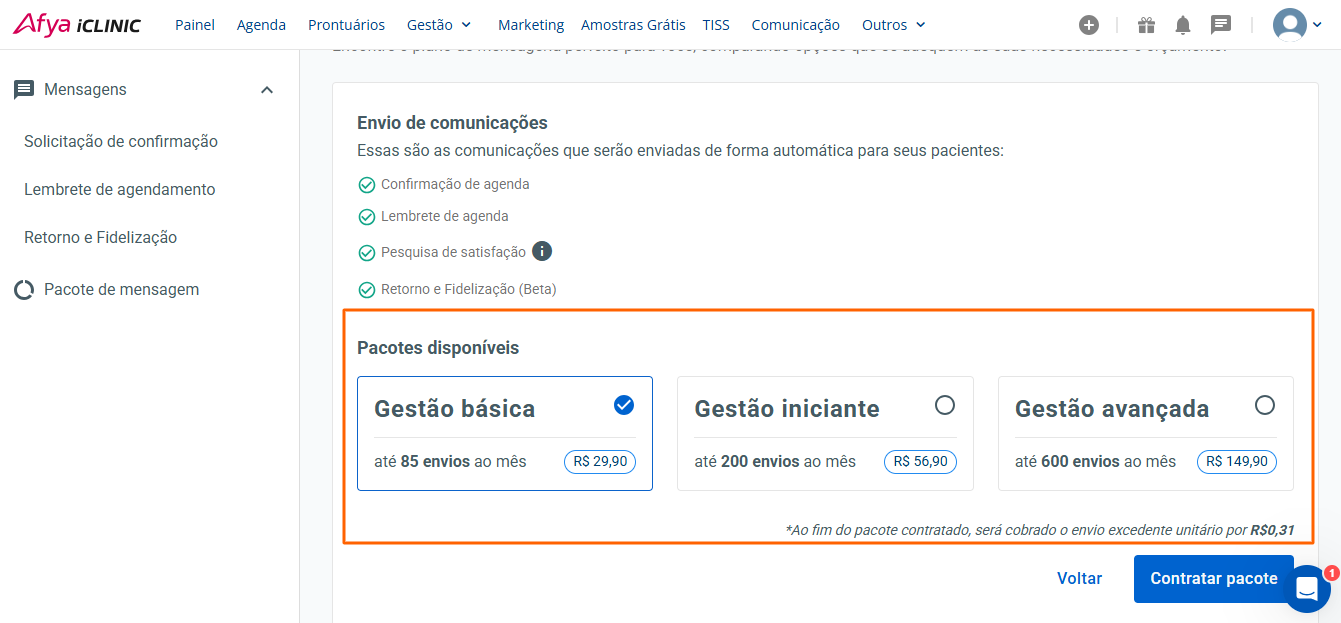Collapse the Mensagens sidebar section
The width and height of the screenshot is (1341, 623).
[x=267, y=90]
